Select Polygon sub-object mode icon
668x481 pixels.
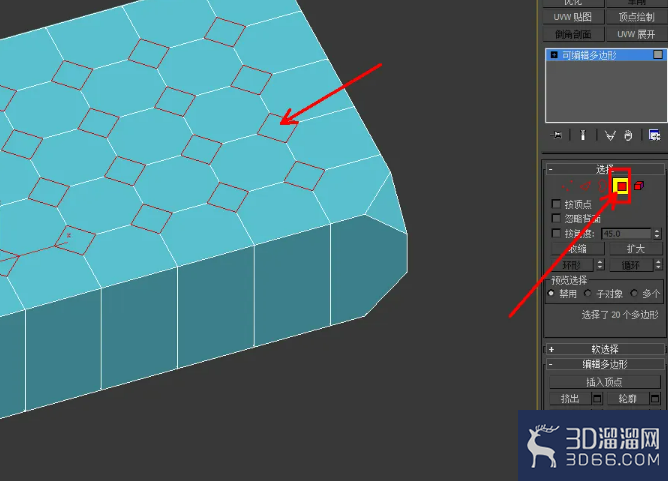coord(622,186)
